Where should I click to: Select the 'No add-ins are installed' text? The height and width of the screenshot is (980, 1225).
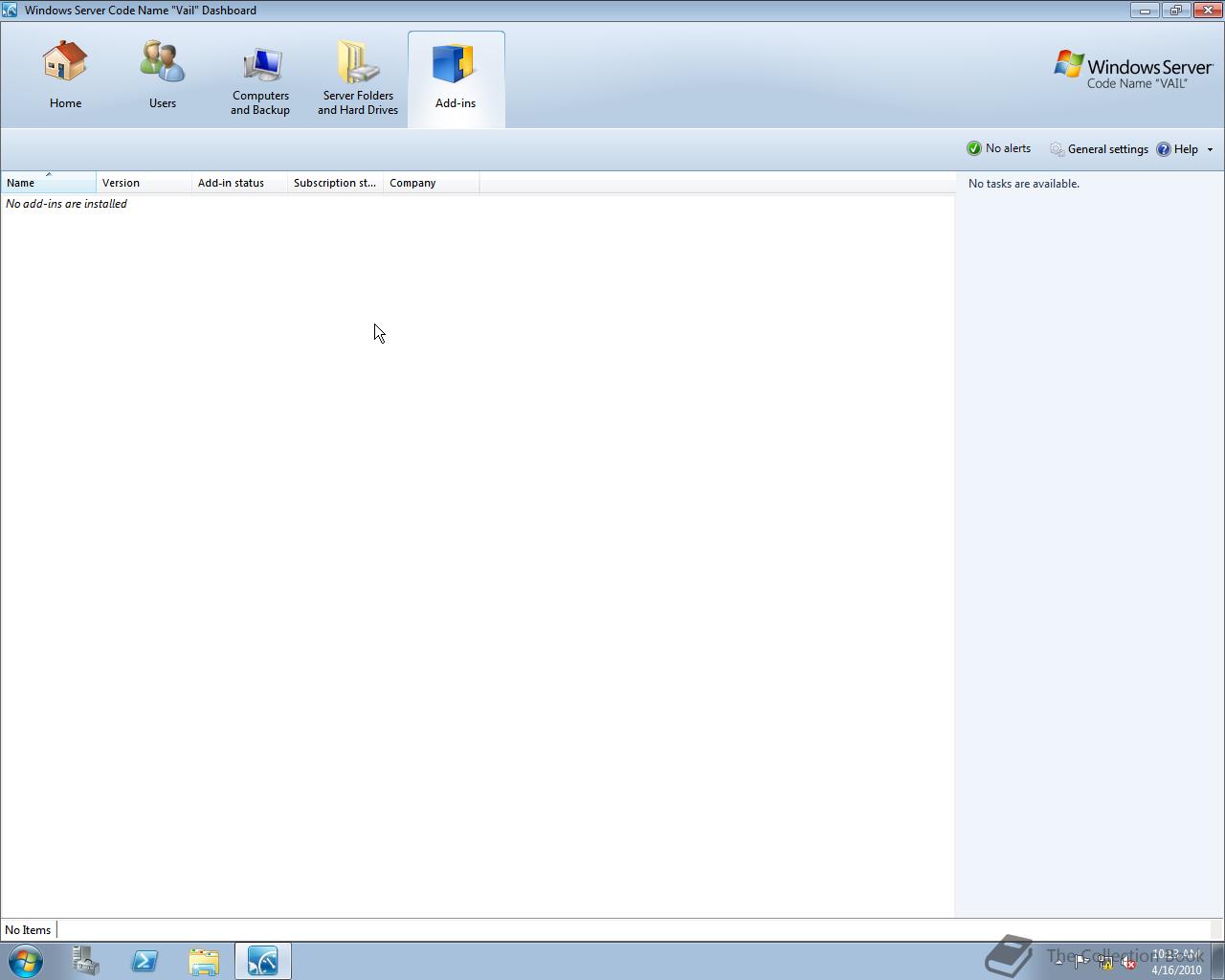click(66, 204)
